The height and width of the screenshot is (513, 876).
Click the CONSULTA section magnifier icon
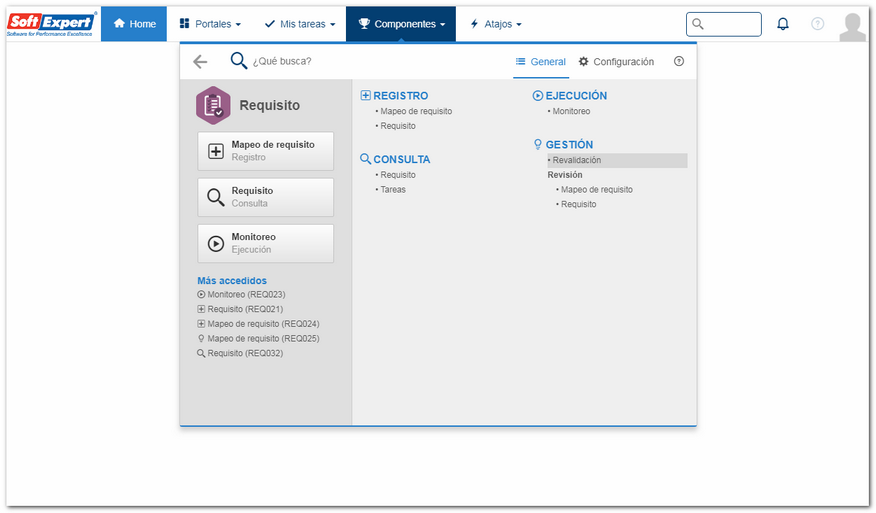point(365,159)
